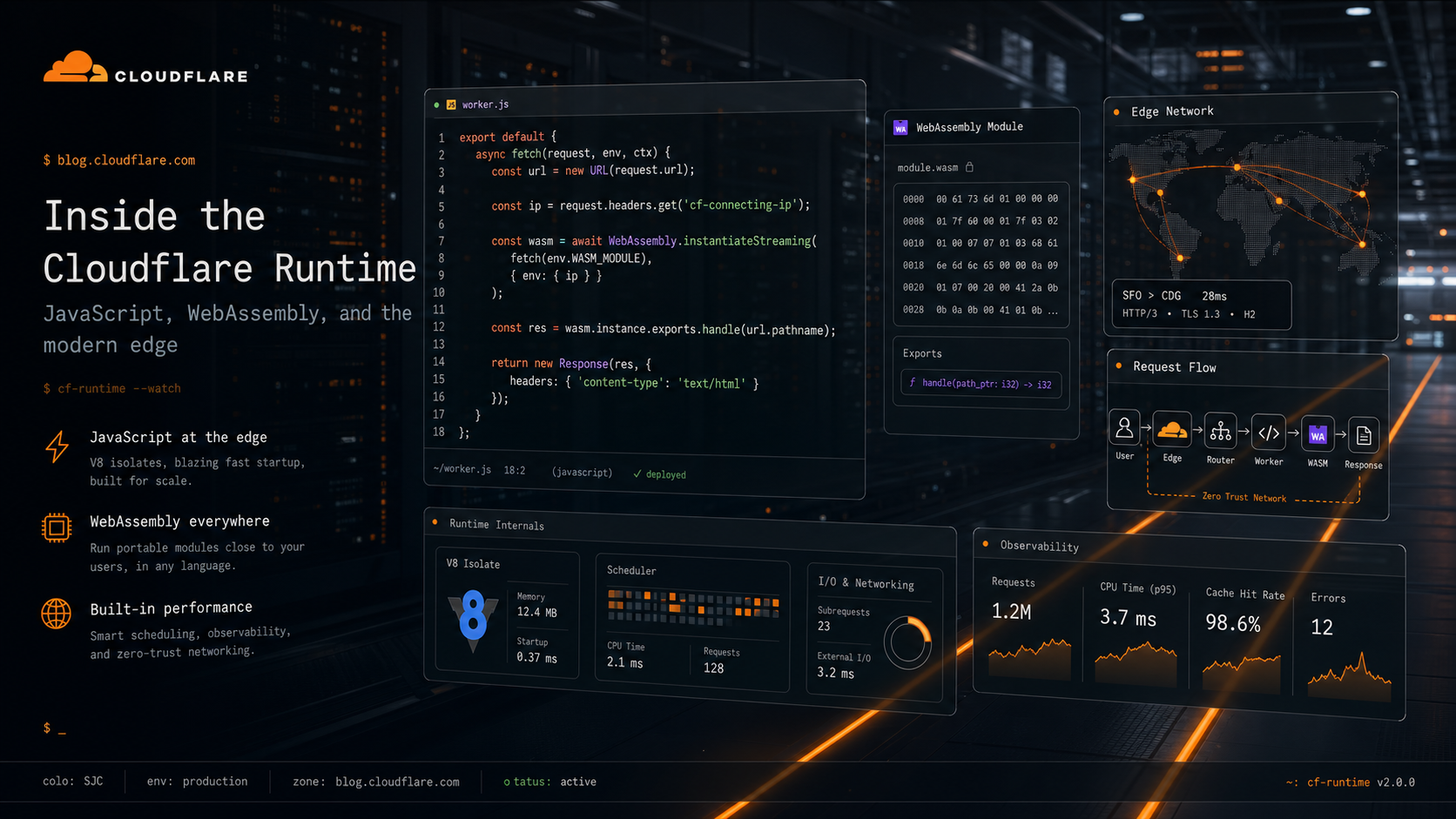The height and width of the screenshot is (819, 1456).
Task: Click the WebAssembly chip icon
Action: pos(57,527)
